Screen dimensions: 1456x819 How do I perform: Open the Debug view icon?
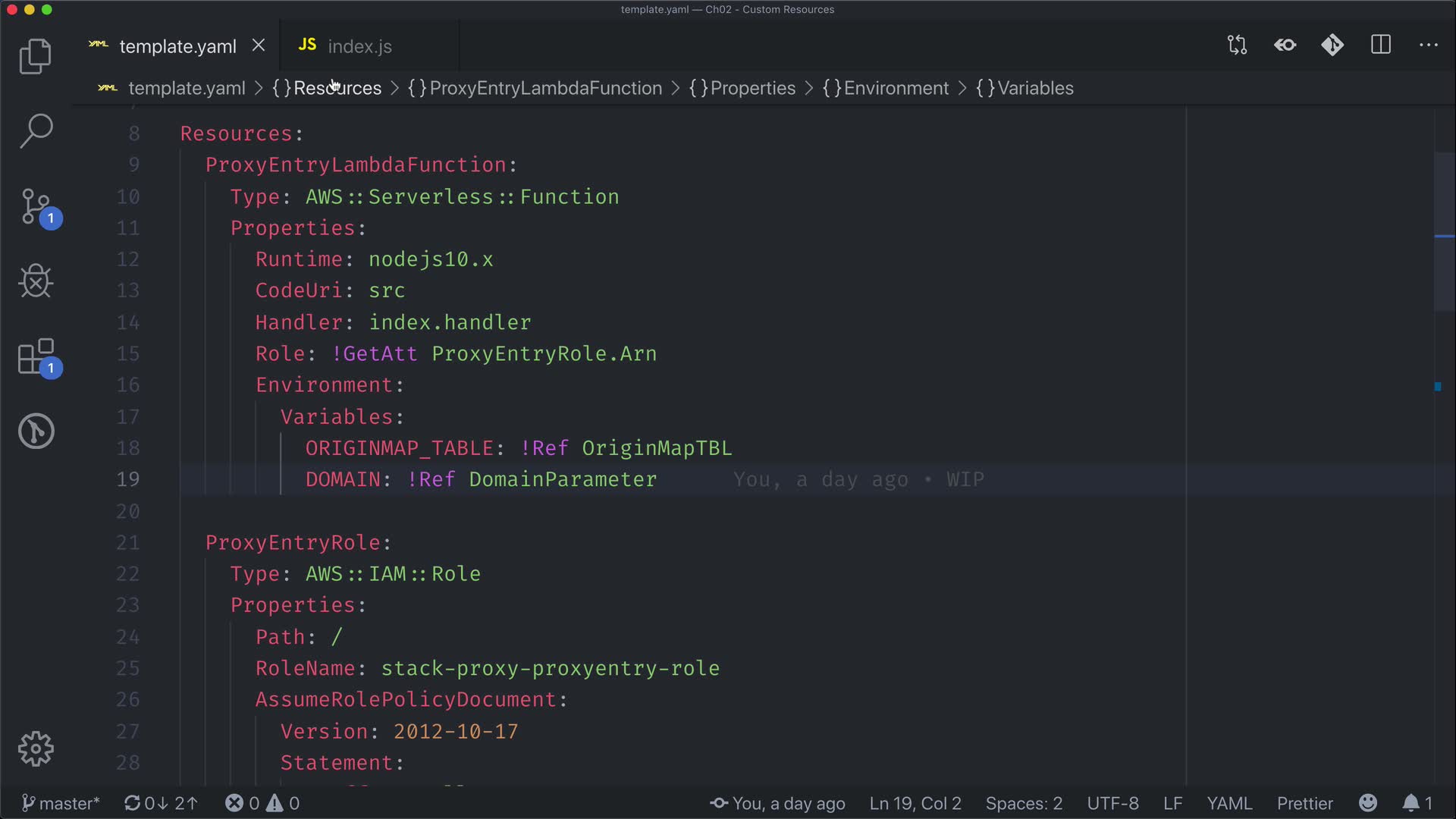35,281
